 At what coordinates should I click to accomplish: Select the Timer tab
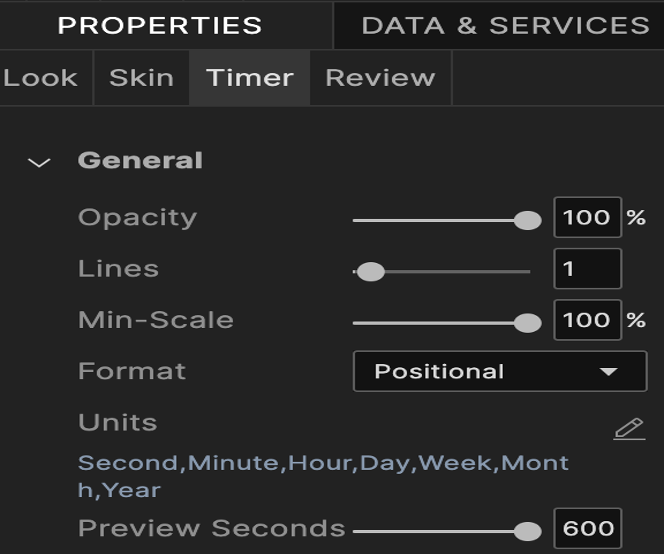[250, 78]
